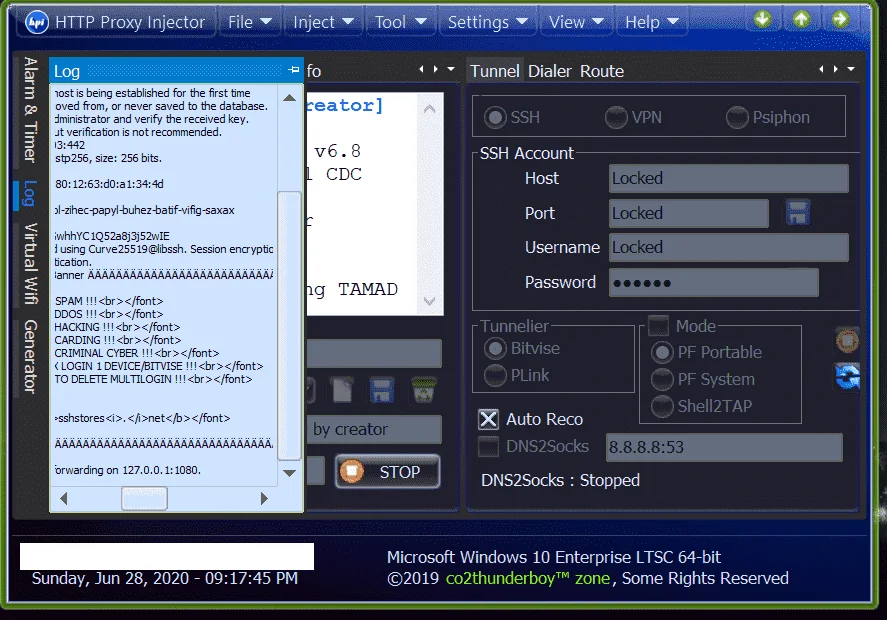The width and height of the screenshot is (887, 620).
Task: Click the SSH Username field
Action: click(729, 247)
